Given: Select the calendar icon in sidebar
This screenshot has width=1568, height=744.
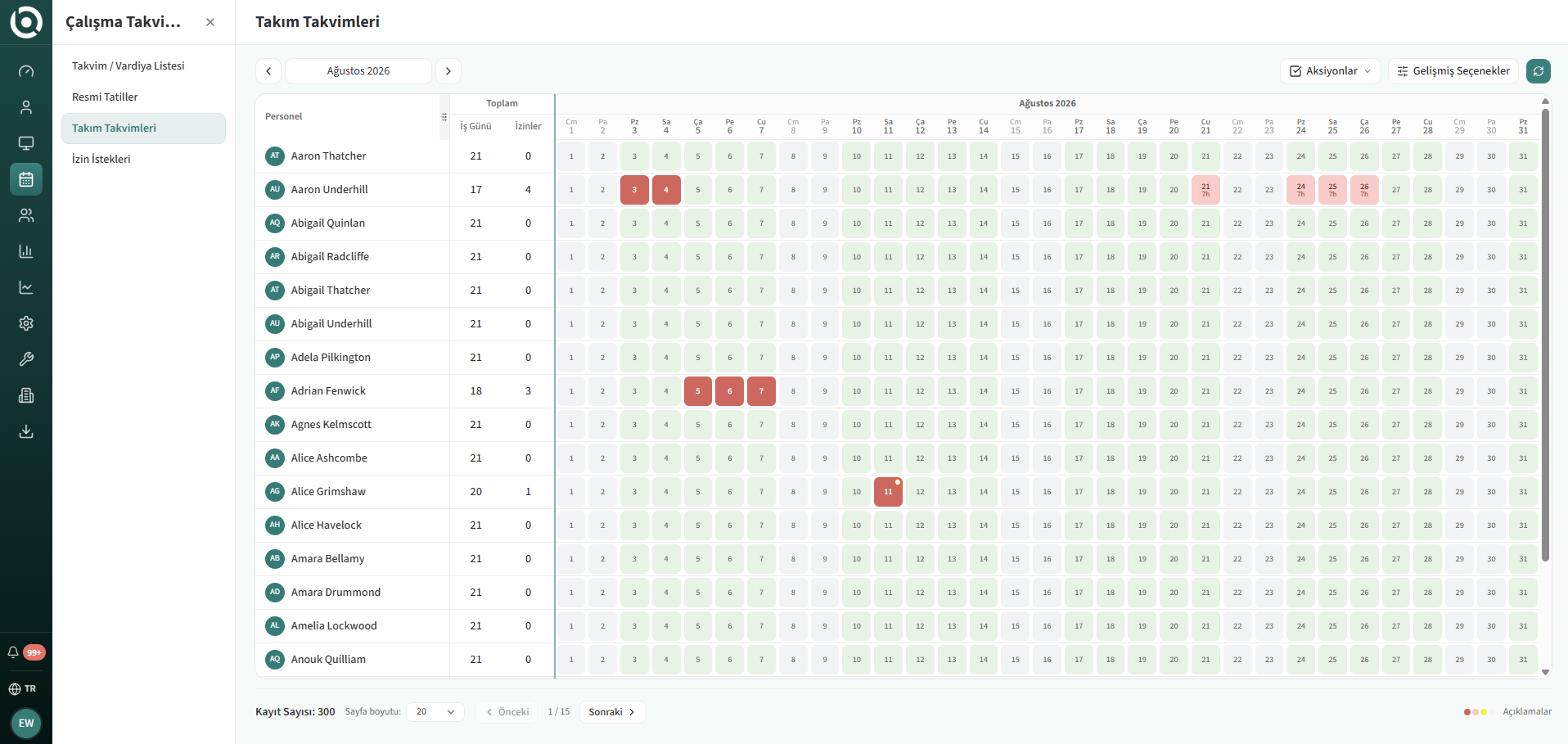Looking at the screenshot, I should [26, 179].
